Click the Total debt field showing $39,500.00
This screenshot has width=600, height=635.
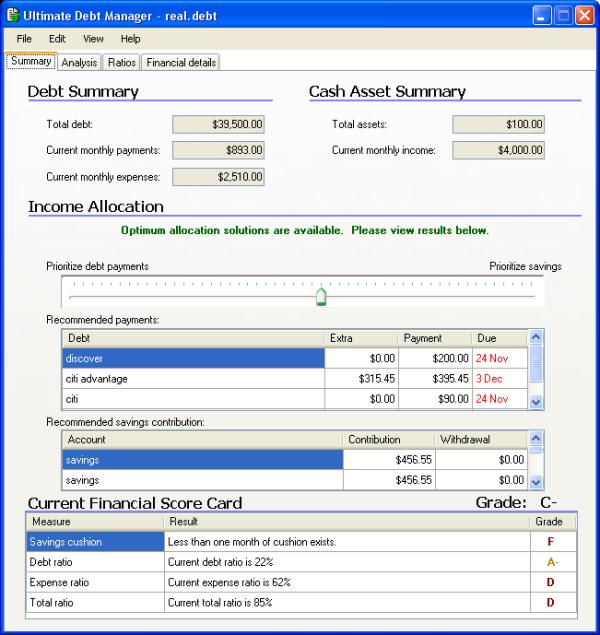pyautogui.click(x=218, y=124)
